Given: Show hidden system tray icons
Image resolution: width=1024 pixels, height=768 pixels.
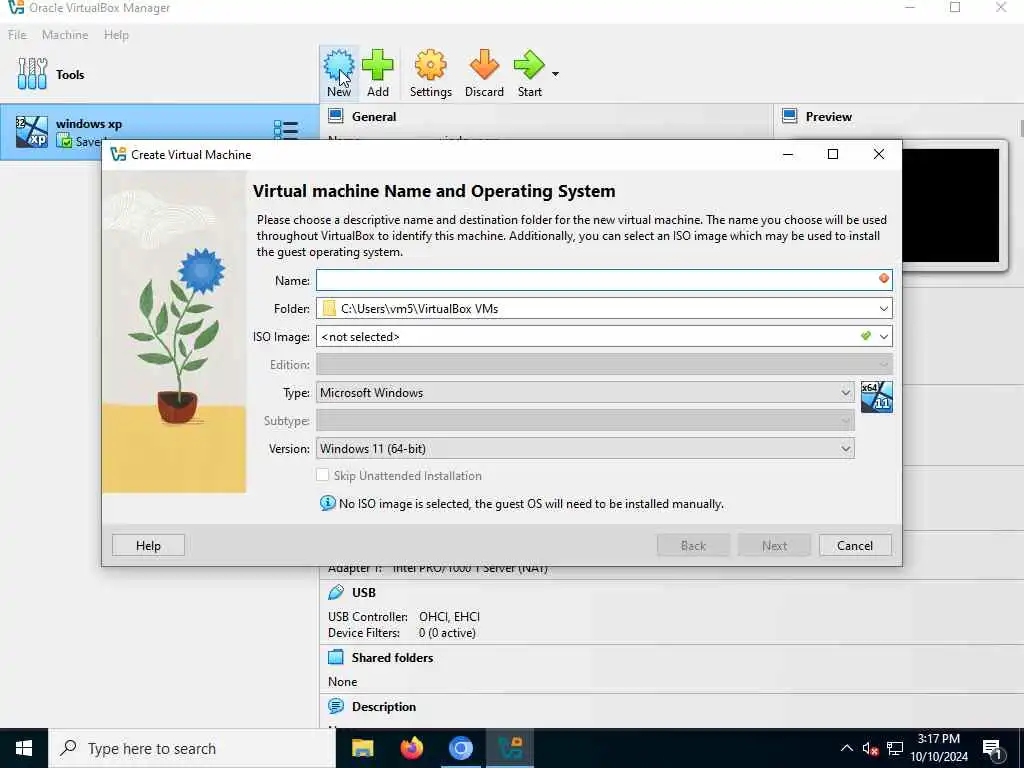Looking at the screenshot, I should point(846,748).
